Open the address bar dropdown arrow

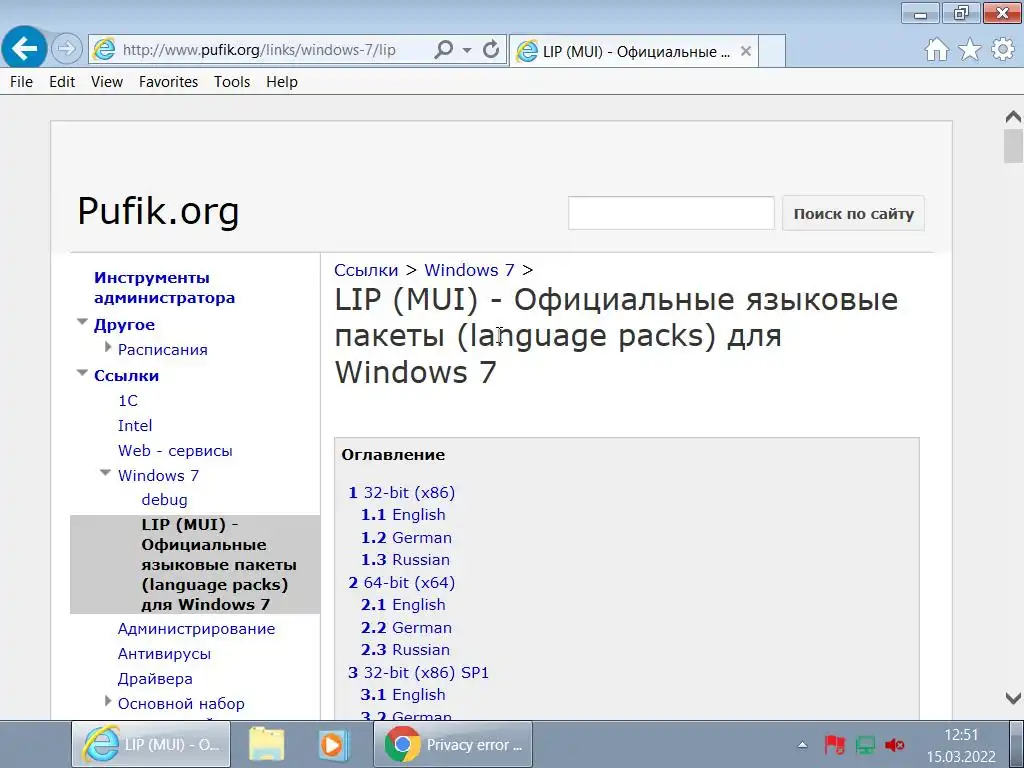[467, 50]
